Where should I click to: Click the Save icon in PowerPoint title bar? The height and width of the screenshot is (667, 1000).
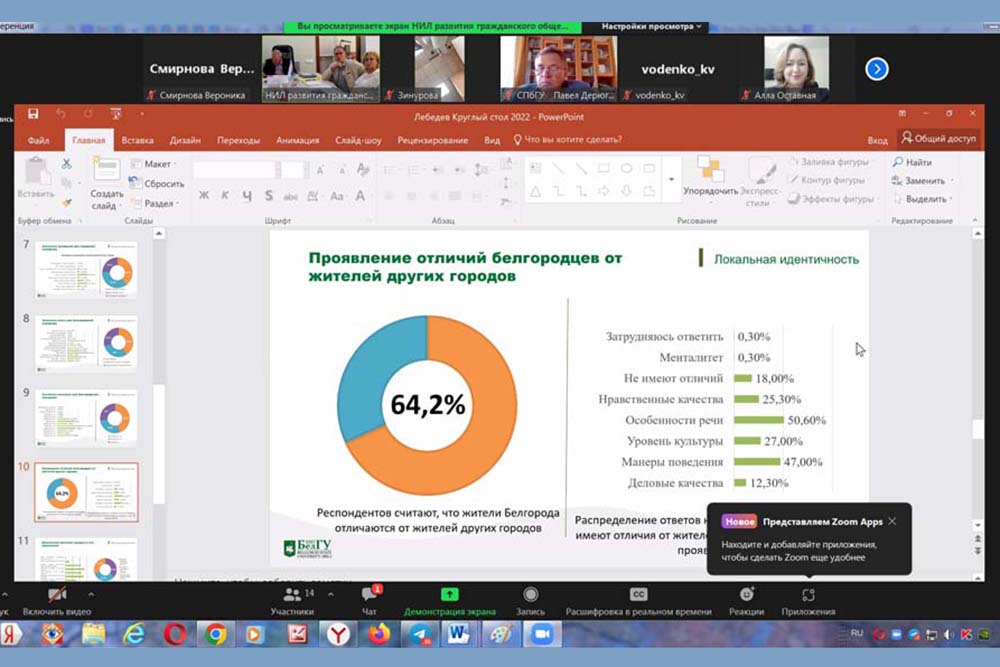click(33, 114)
